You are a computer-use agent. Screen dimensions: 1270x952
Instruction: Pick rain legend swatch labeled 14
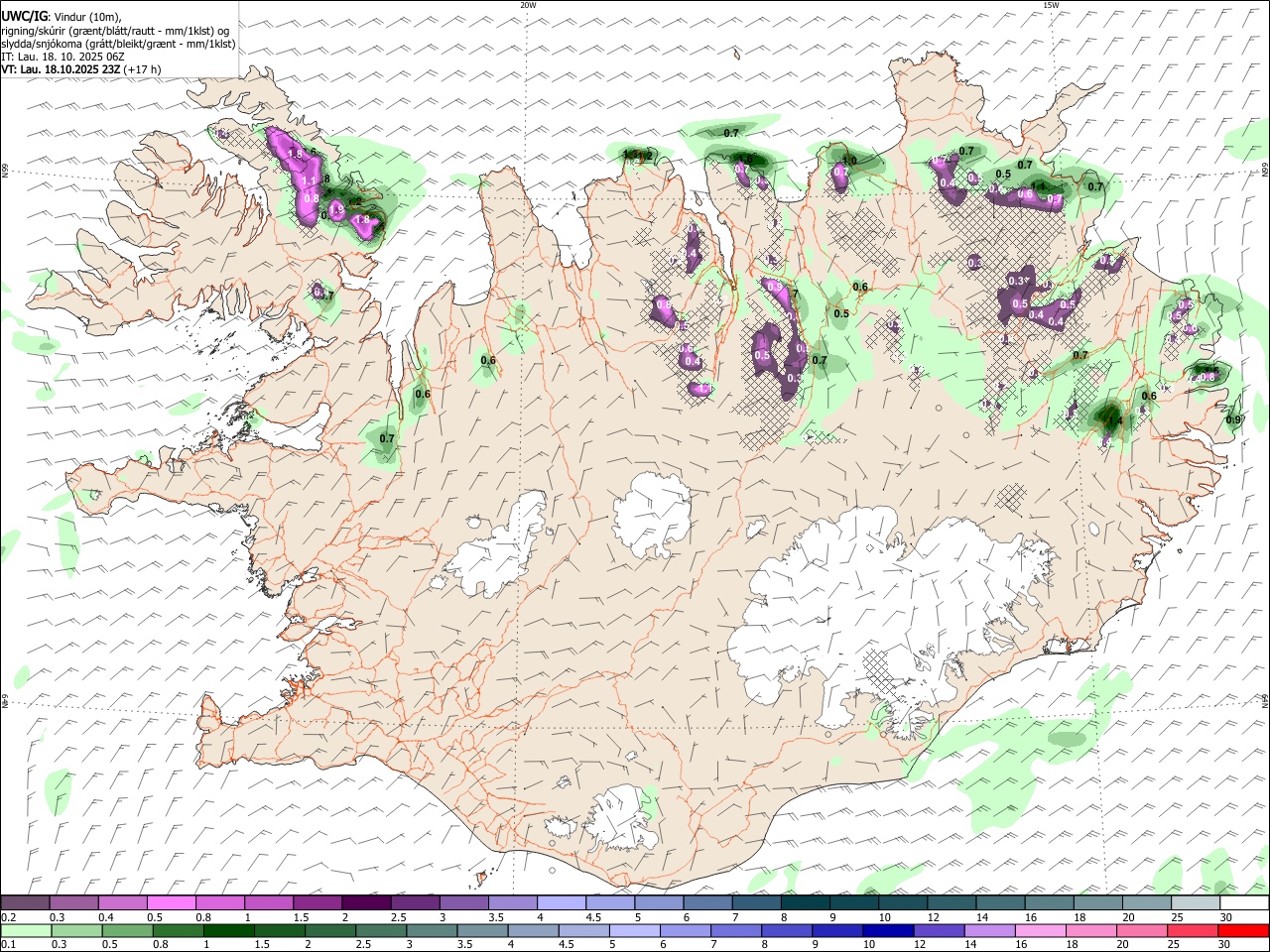point(989,930)
